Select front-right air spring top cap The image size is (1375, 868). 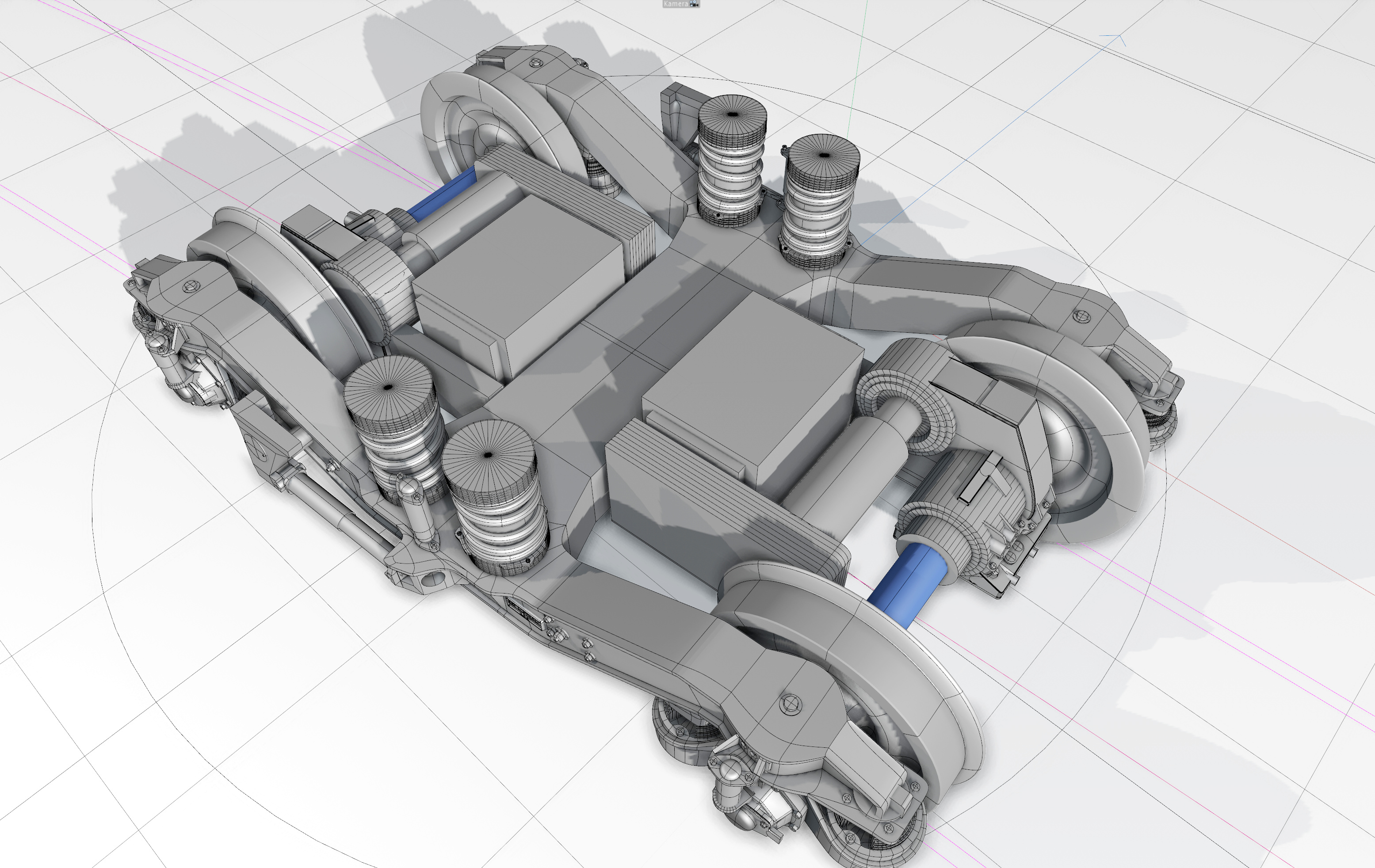tap(487, 455)
